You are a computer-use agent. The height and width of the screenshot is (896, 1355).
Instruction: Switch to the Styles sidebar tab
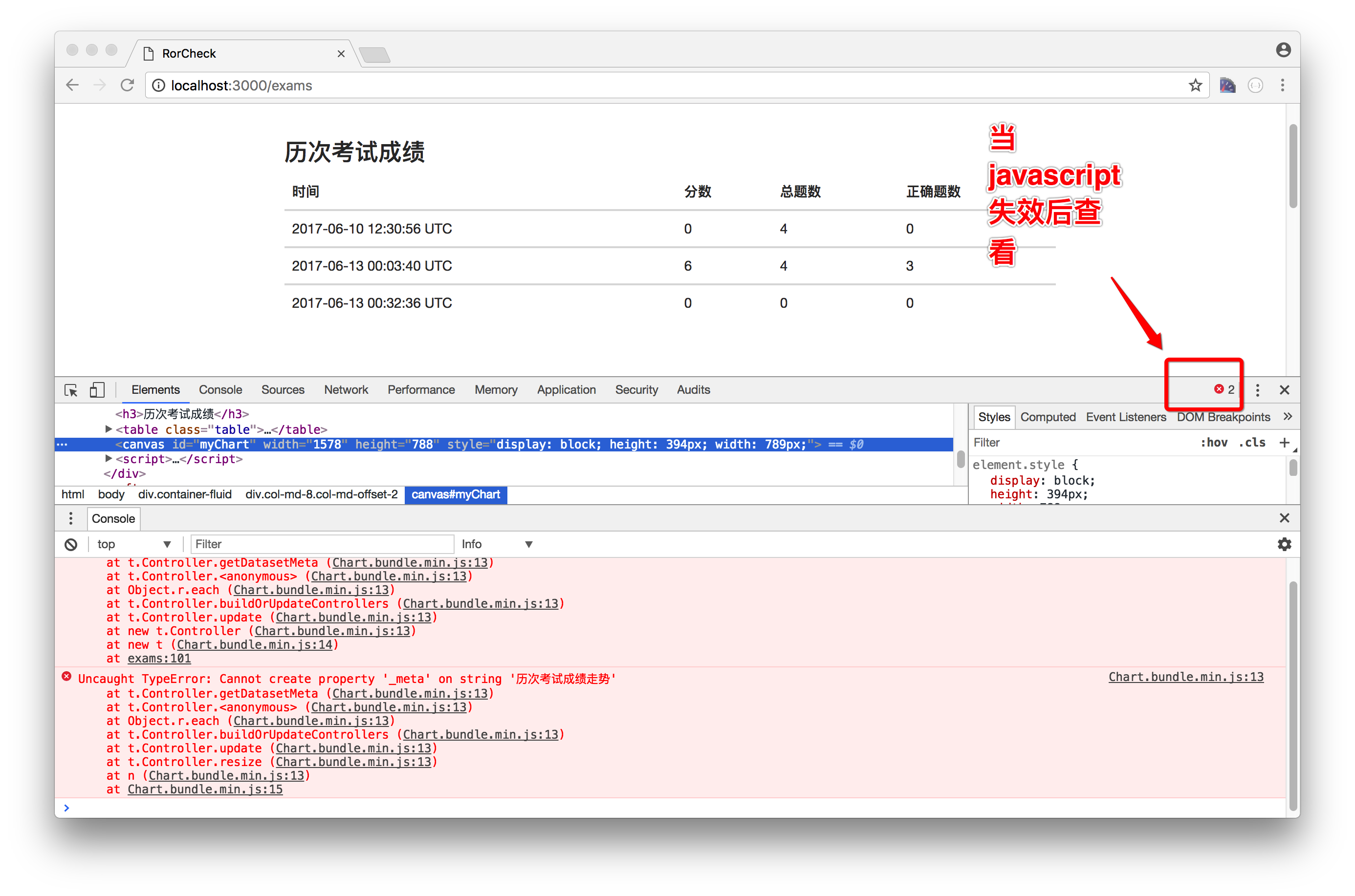[994, 417]
